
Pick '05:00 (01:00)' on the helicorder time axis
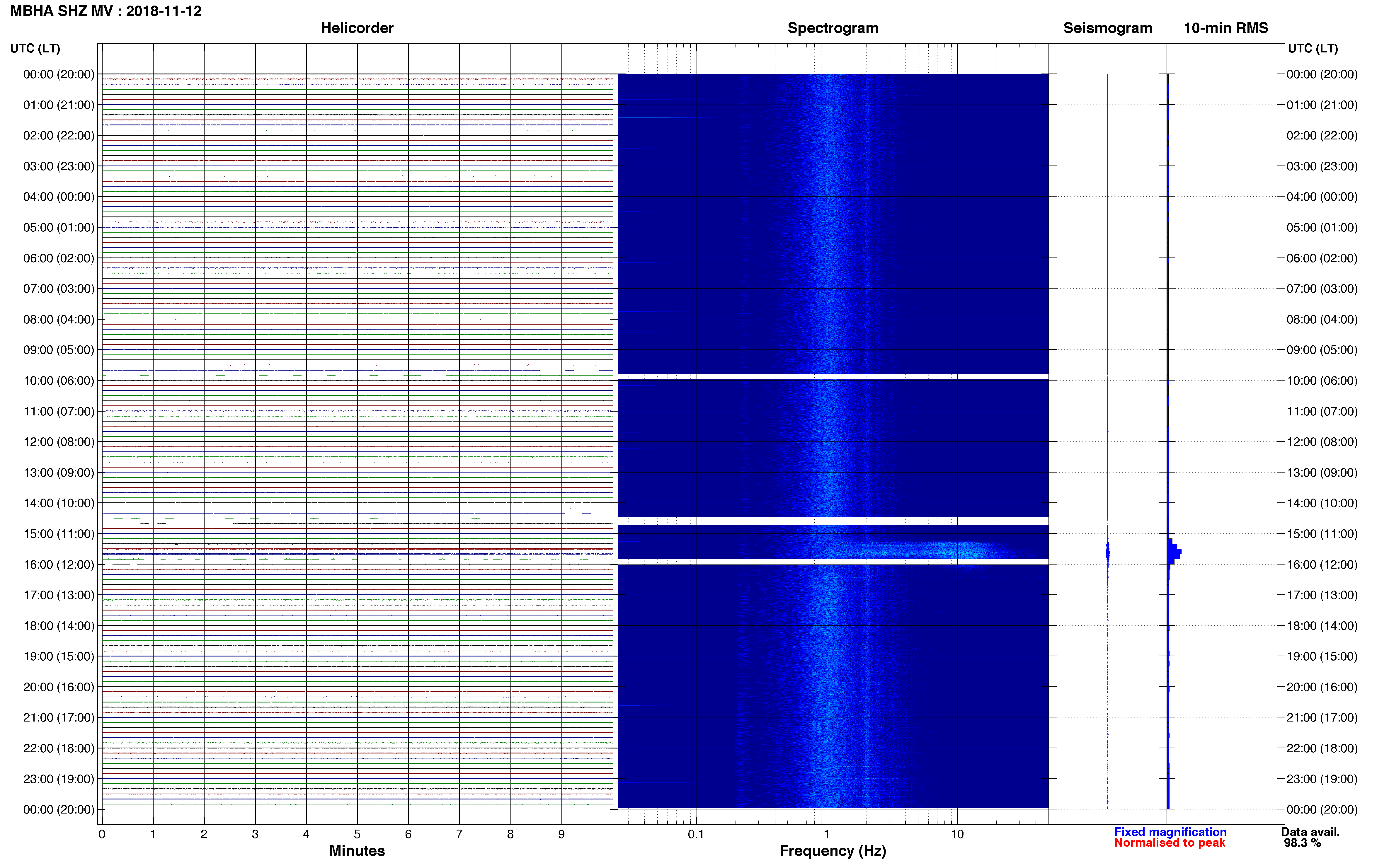click(x=59, y=227)
